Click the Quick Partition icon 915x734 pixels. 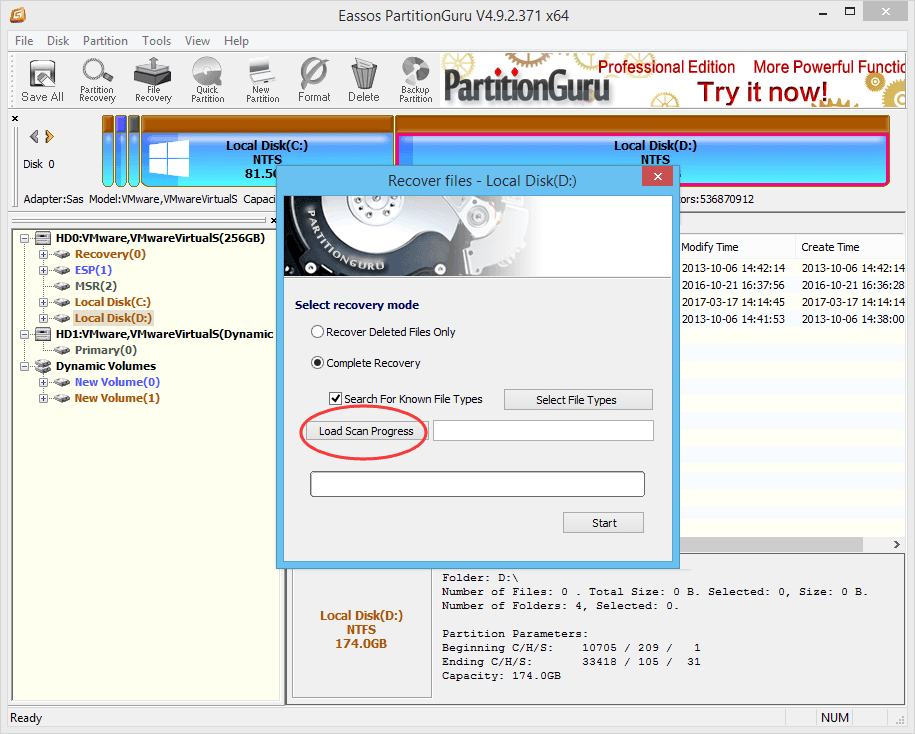[x=207, y=81]
